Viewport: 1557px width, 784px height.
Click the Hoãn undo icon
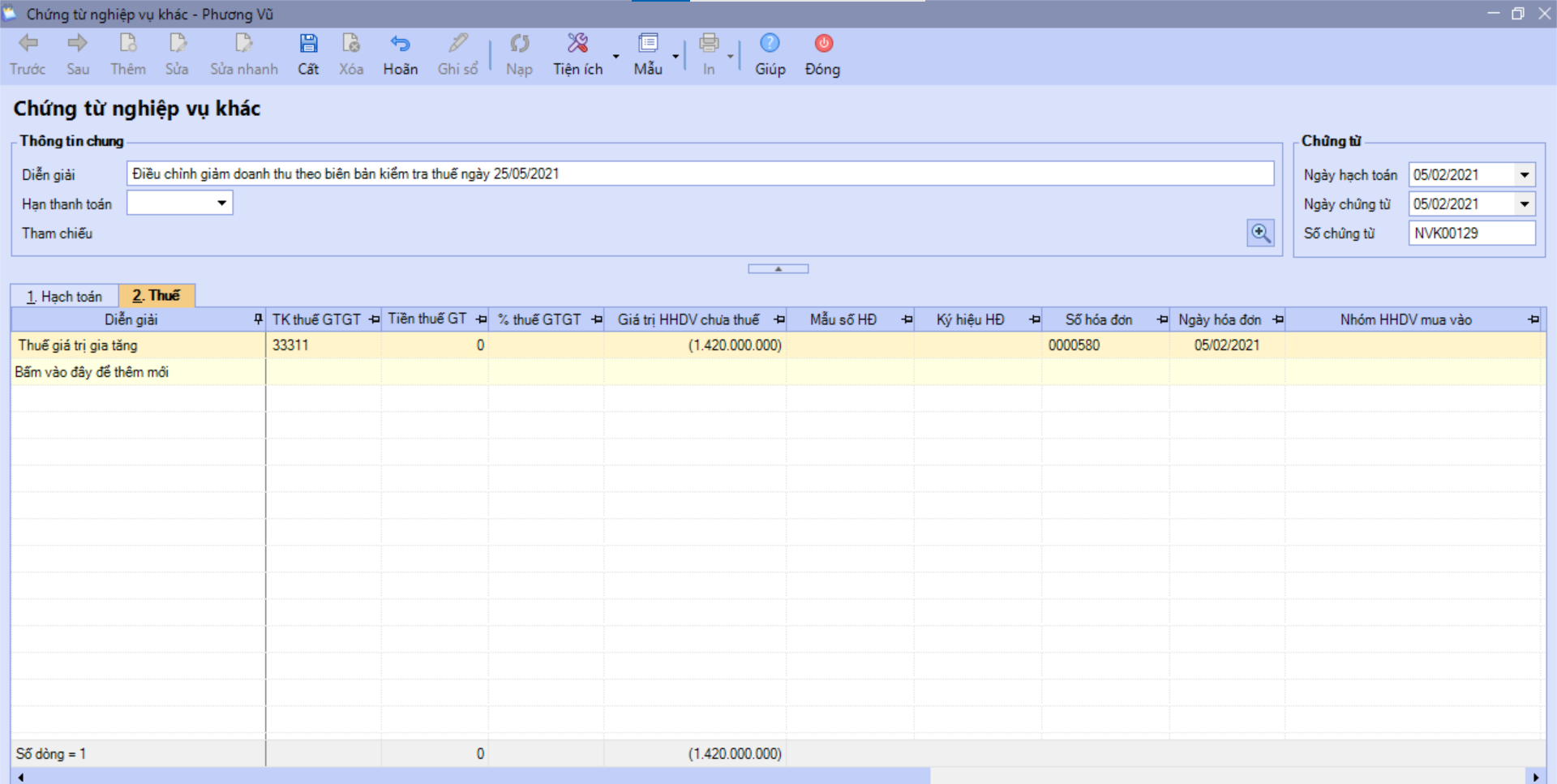400,44
